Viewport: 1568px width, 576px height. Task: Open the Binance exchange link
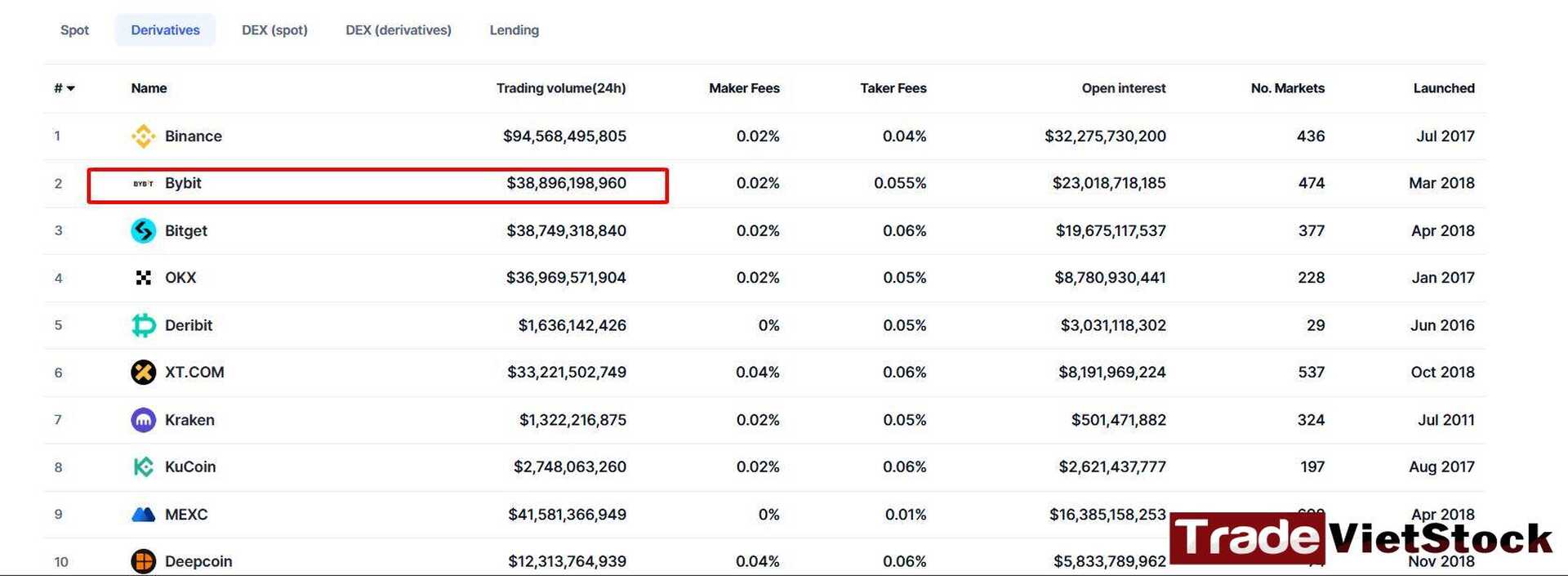pos(194,136)
